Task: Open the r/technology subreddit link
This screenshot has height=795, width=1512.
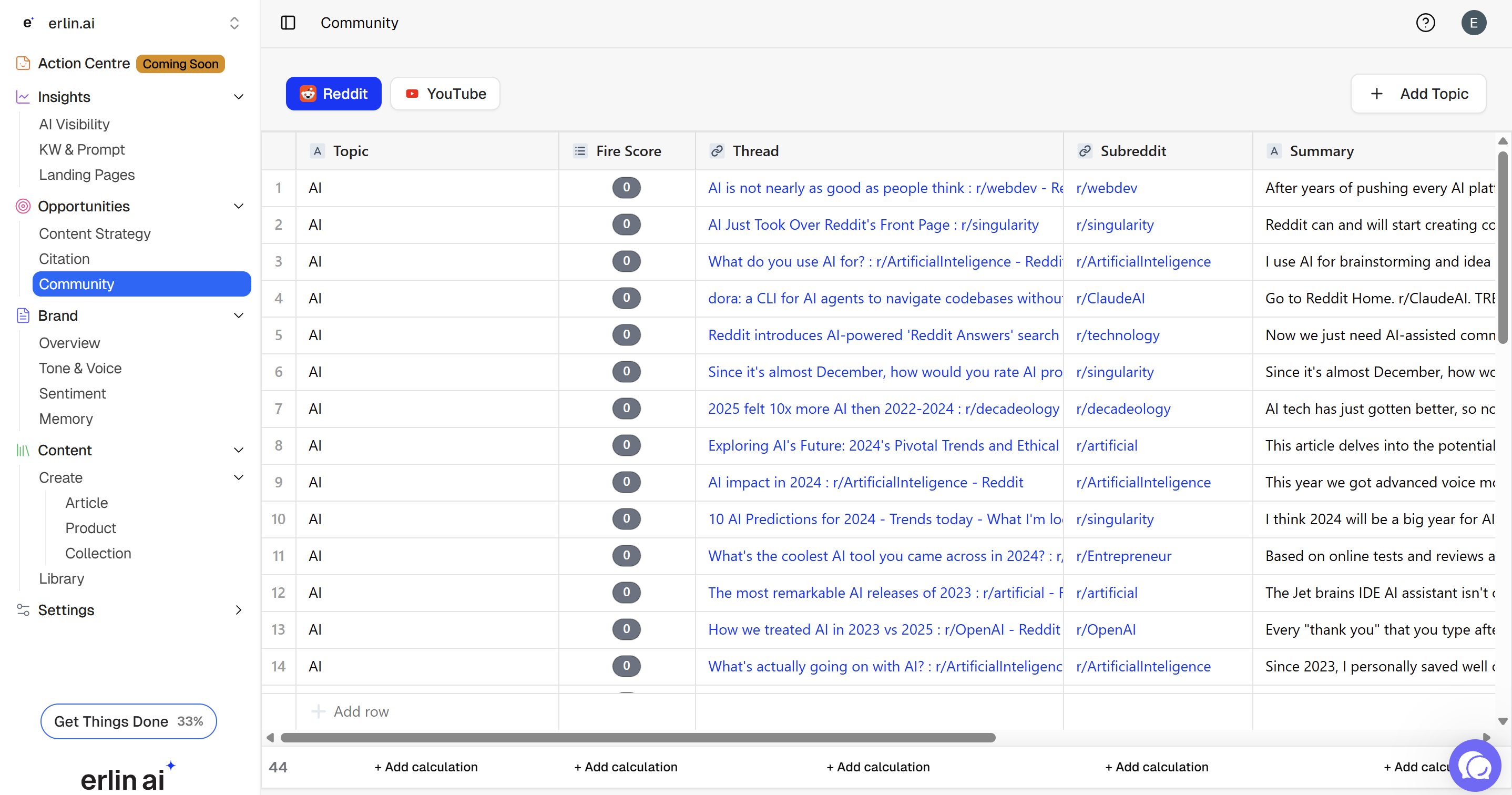Action: click(x=1118, y=335)
